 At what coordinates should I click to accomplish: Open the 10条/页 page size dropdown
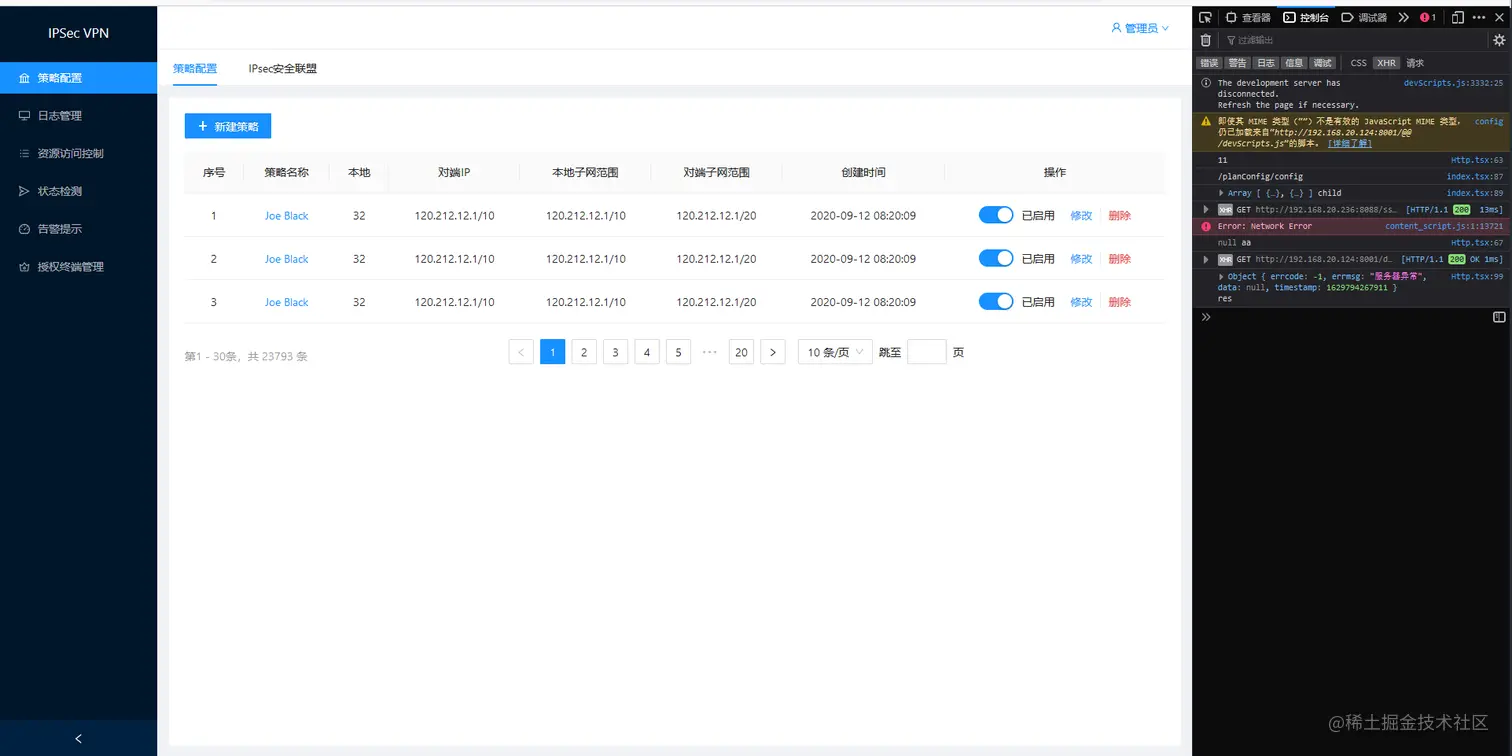point(834,351)
